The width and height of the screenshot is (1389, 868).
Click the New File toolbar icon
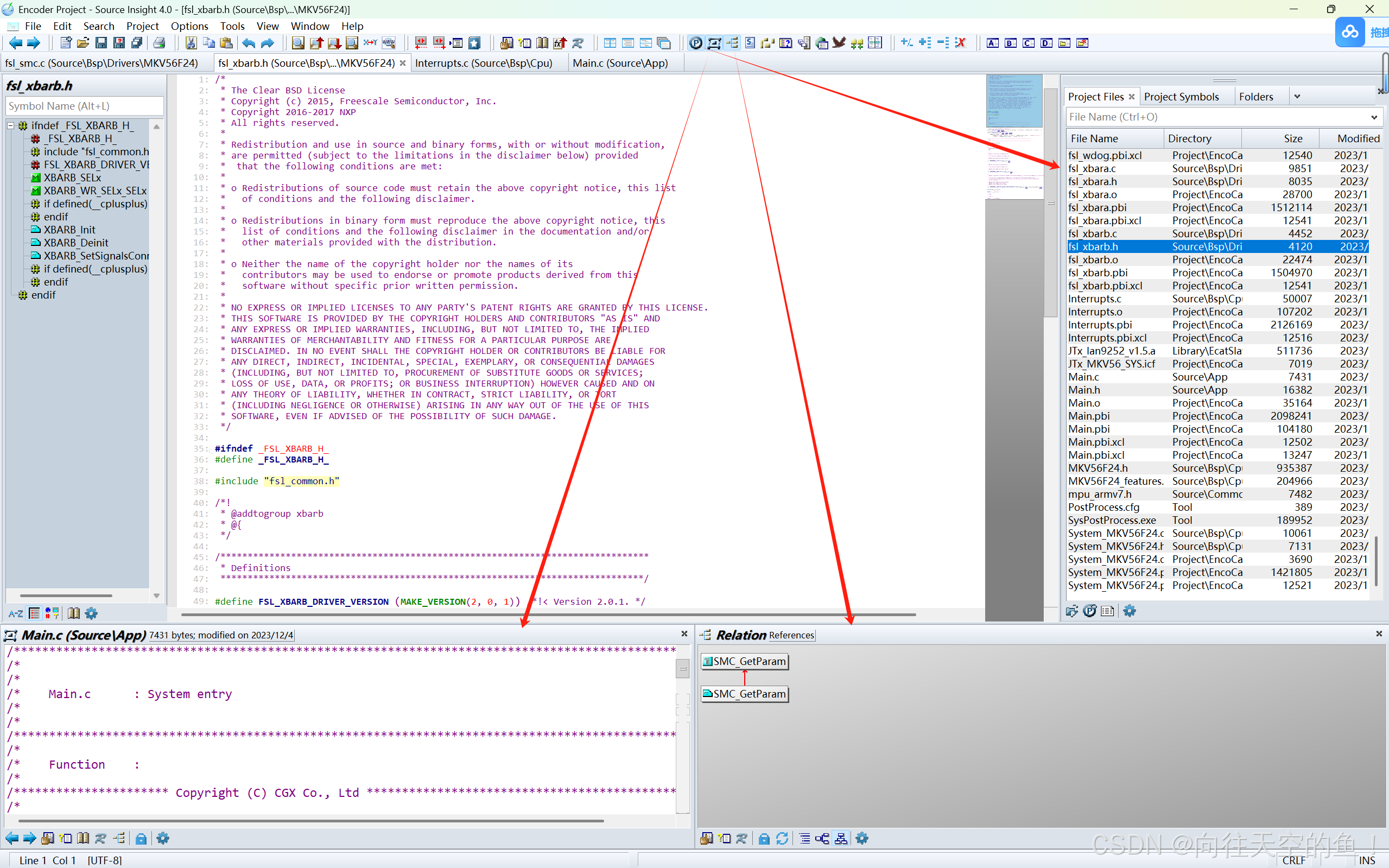(66, 43)
